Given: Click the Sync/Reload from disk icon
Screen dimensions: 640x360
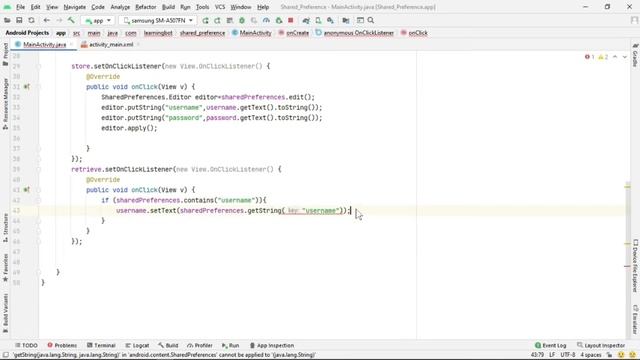Looking at the screenshot, I should pyautogui.click(x=31, y=20).
